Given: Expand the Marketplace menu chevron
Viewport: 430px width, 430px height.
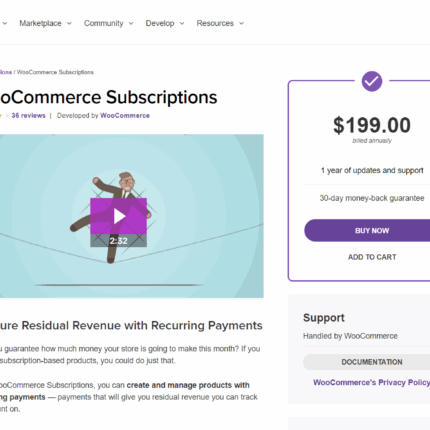Looking at the screenshot, I should point(69,23).
